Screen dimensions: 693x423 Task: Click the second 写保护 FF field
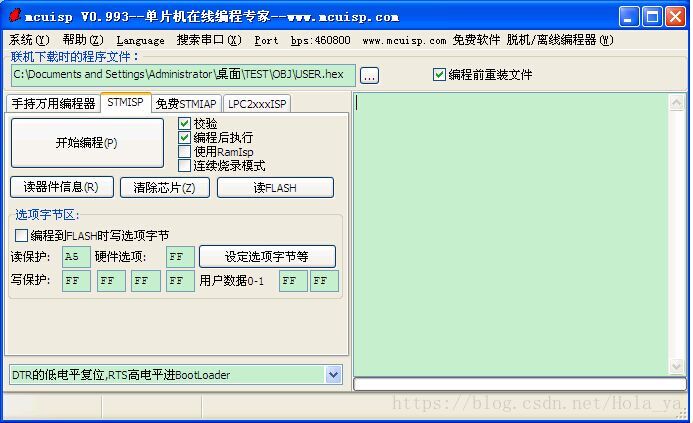click(x=111, y=281)
